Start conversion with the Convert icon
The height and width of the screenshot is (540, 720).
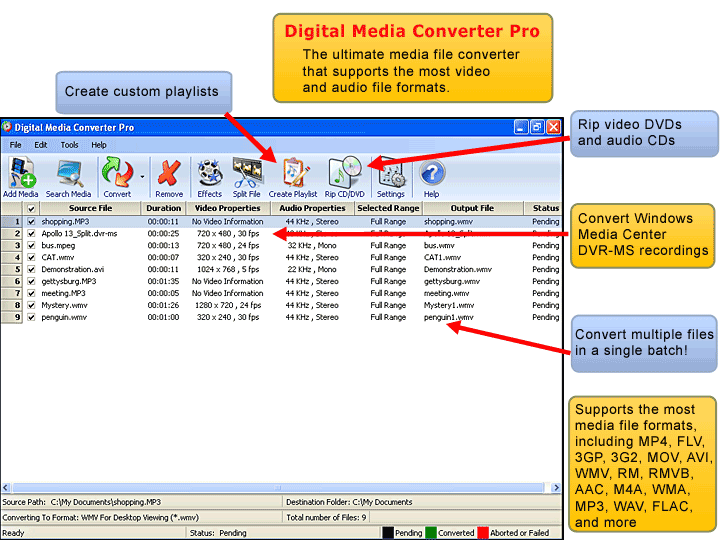tap(117, 177)
